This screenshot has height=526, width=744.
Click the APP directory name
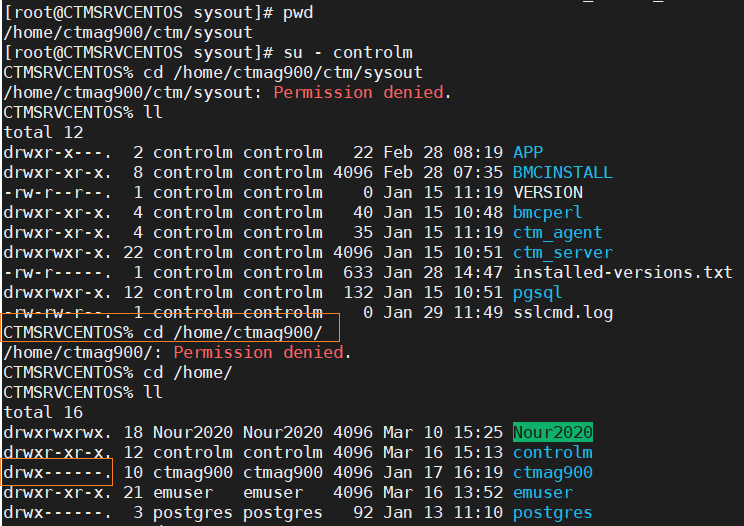(x=528, y=152)
